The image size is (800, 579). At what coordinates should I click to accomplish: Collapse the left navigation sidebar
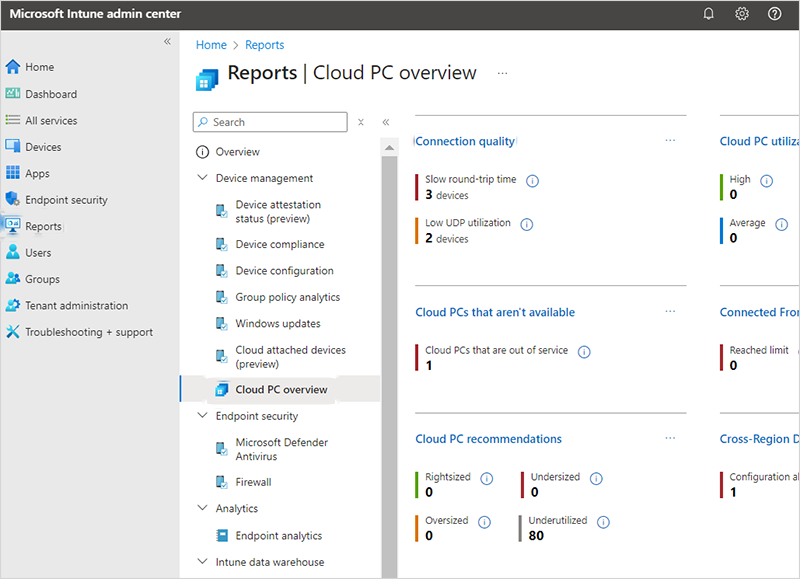(167, 41)
